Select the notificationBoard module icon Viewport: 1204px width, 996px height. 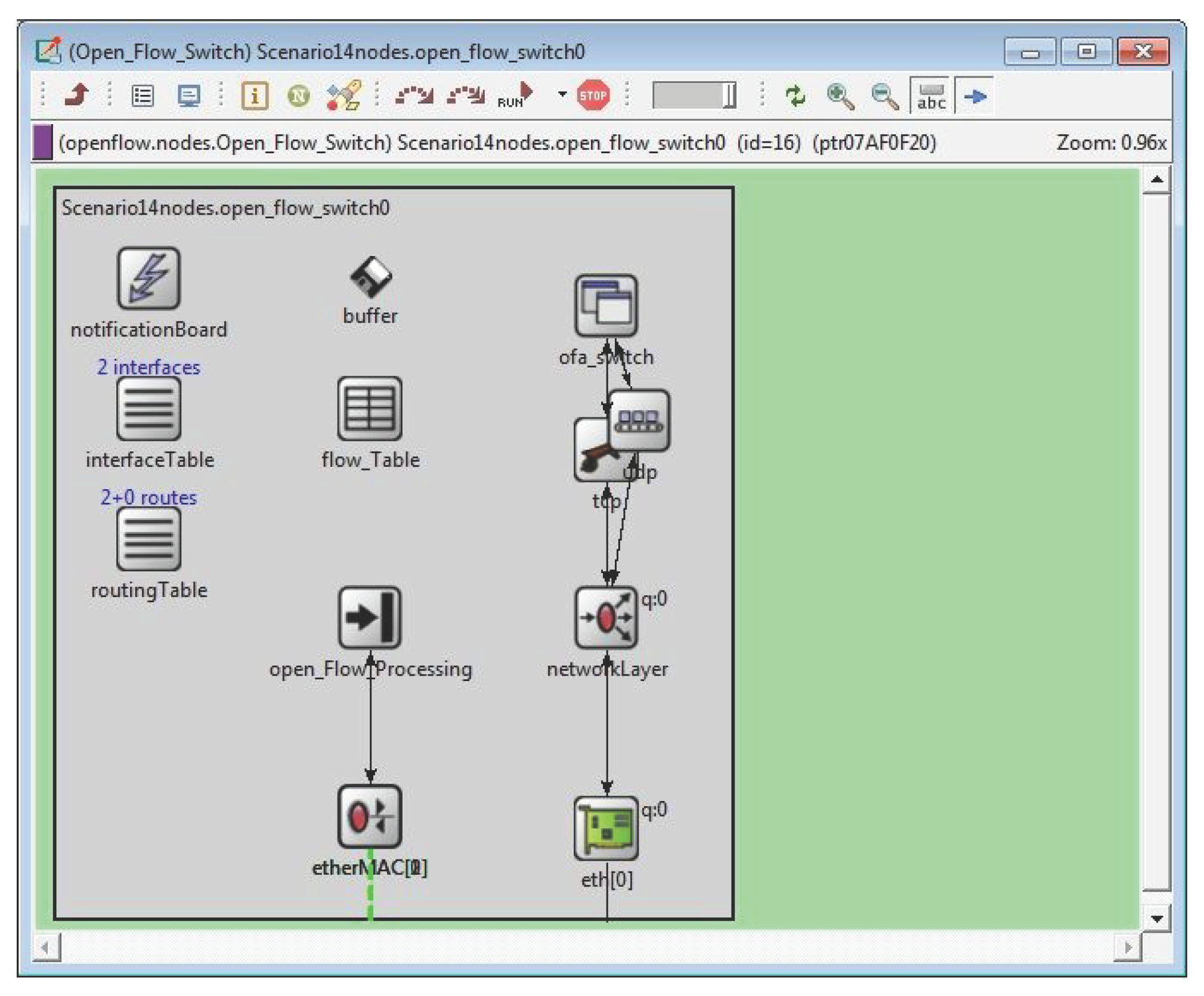[148, 279]
